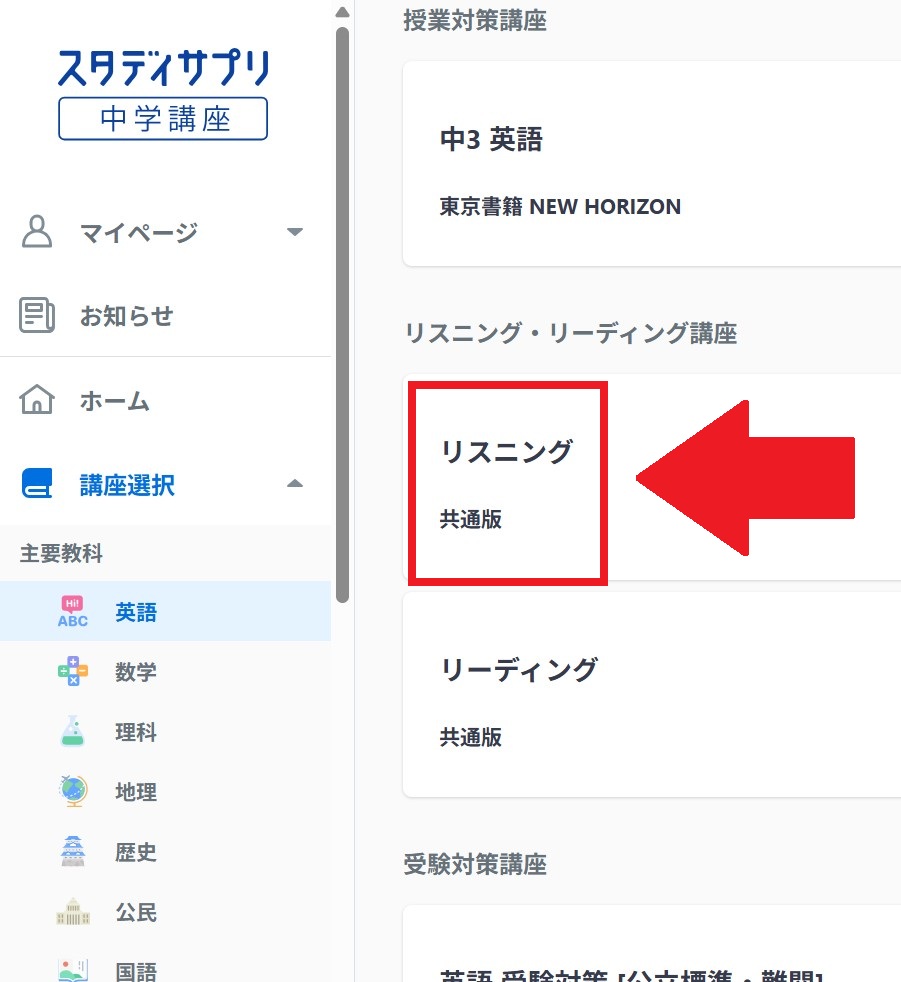
Task: Select the ホーム menu item
Action: click(114, 399)
